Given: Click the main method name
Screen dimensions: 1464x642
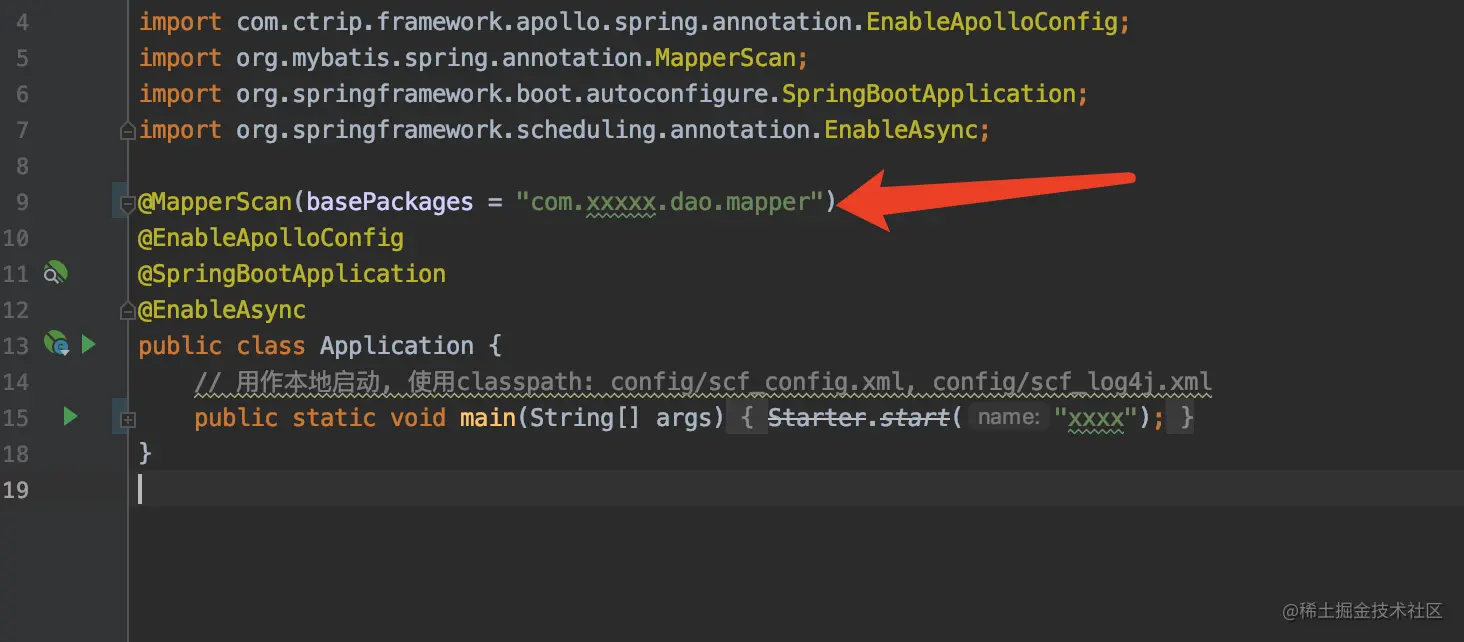Looking at the screenshot, I should click(488, 418).
